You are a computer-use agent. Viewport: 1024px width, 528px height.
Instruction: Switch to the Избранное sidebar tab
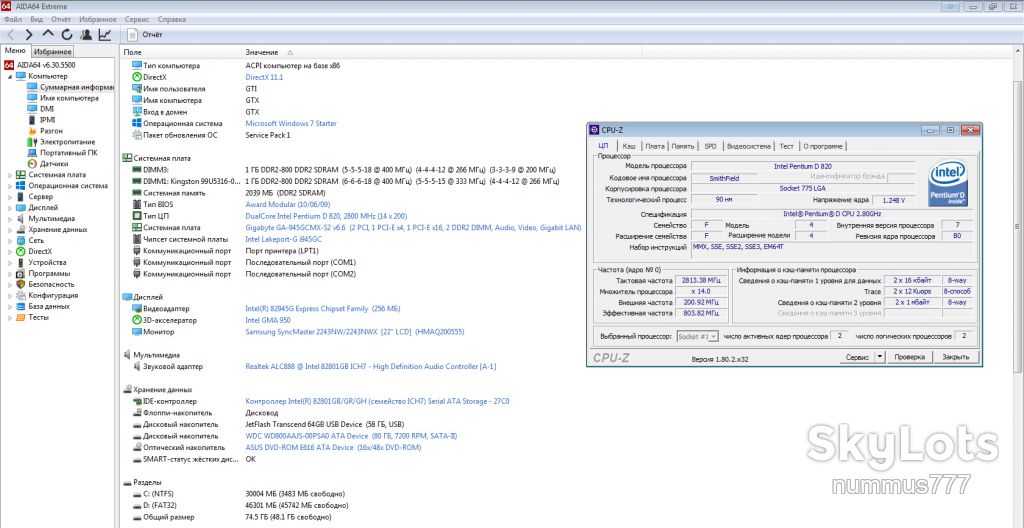coord(53,52)
